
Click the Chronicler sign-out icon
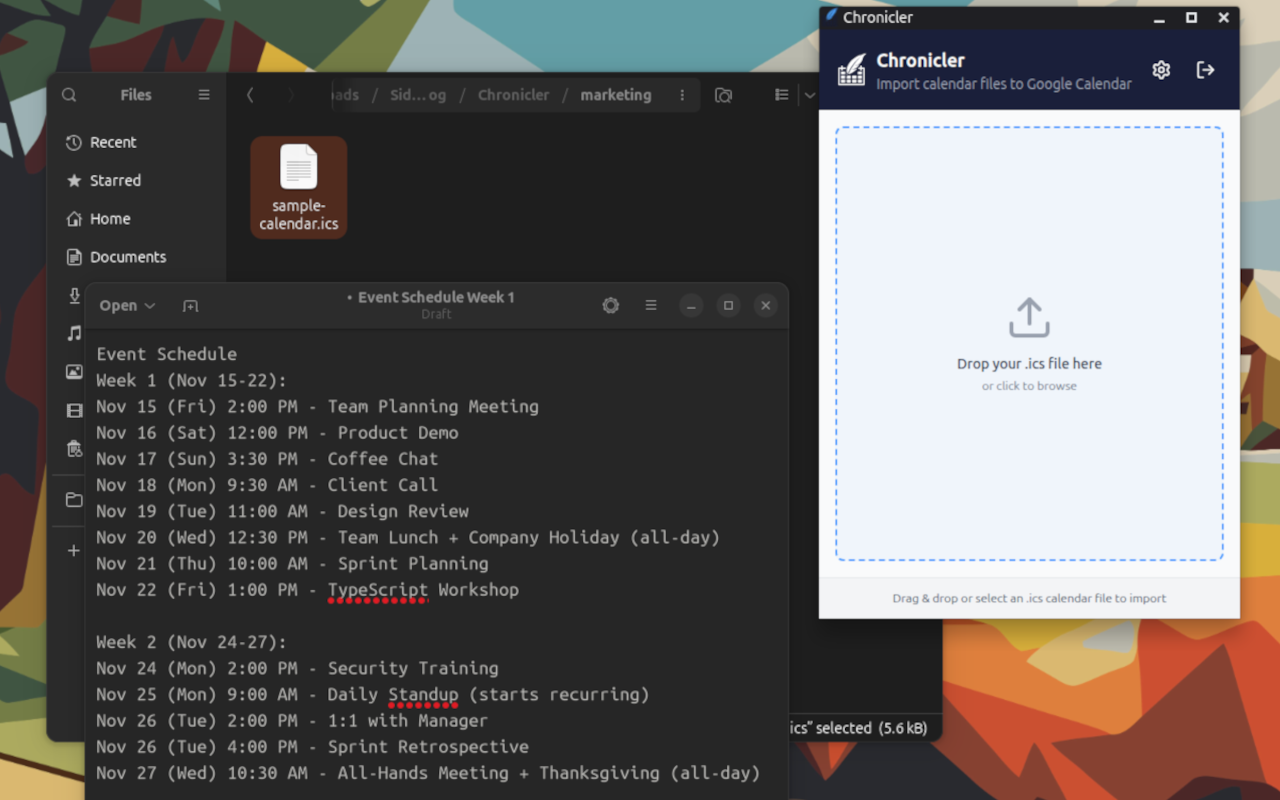point(1205,70)
